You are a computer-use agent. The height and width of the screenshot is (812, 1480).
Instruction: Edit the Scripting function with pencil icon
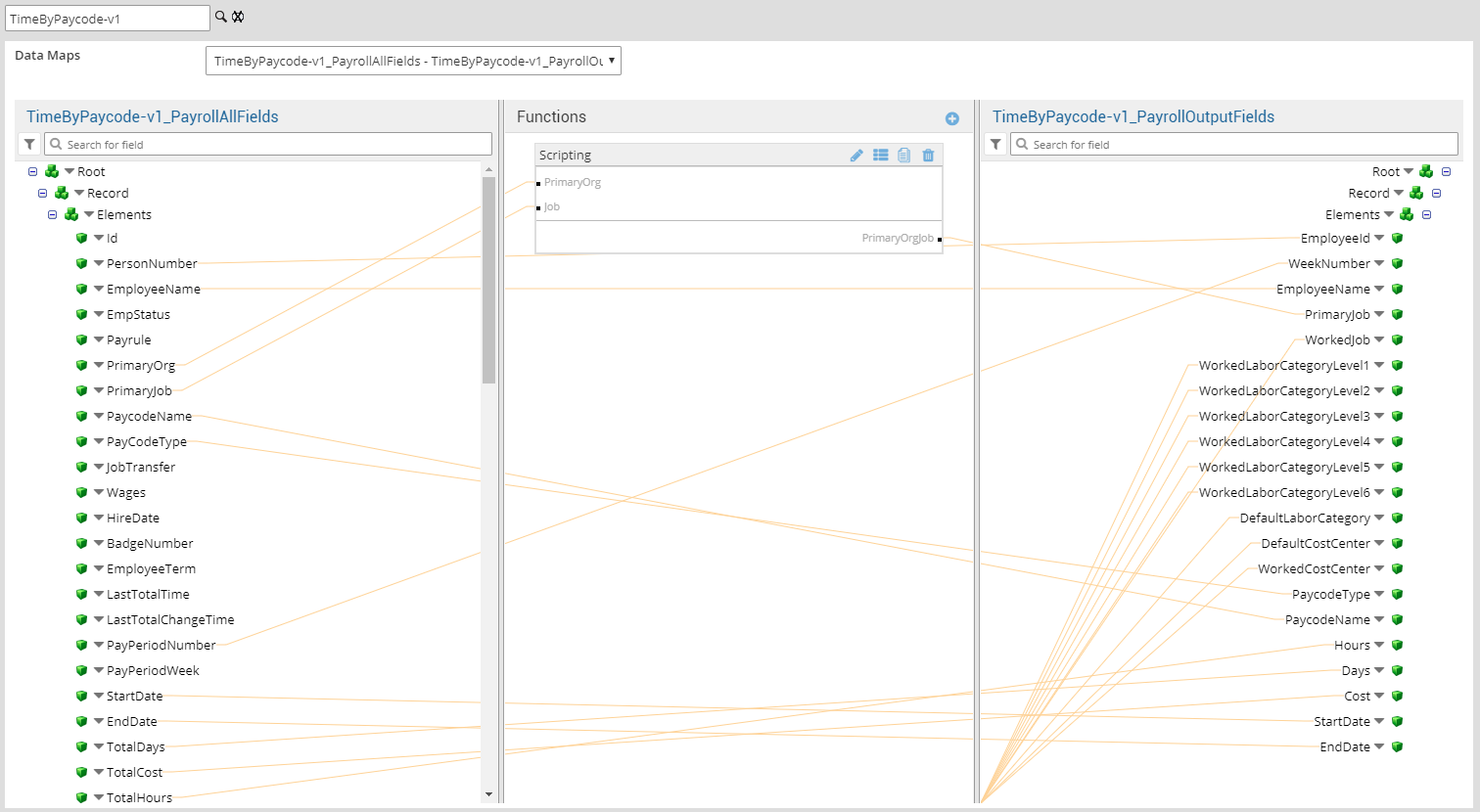click(x=856, y=156)
